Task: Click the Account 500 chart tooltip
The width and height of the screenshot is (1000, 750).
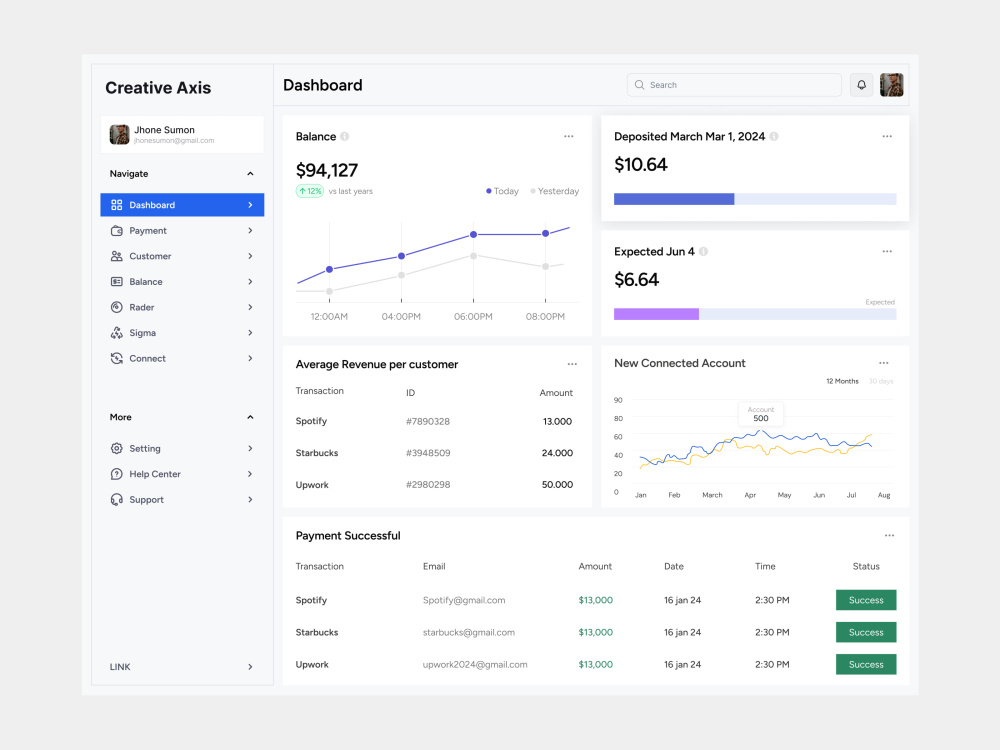Action: click(x=761, y=414)
